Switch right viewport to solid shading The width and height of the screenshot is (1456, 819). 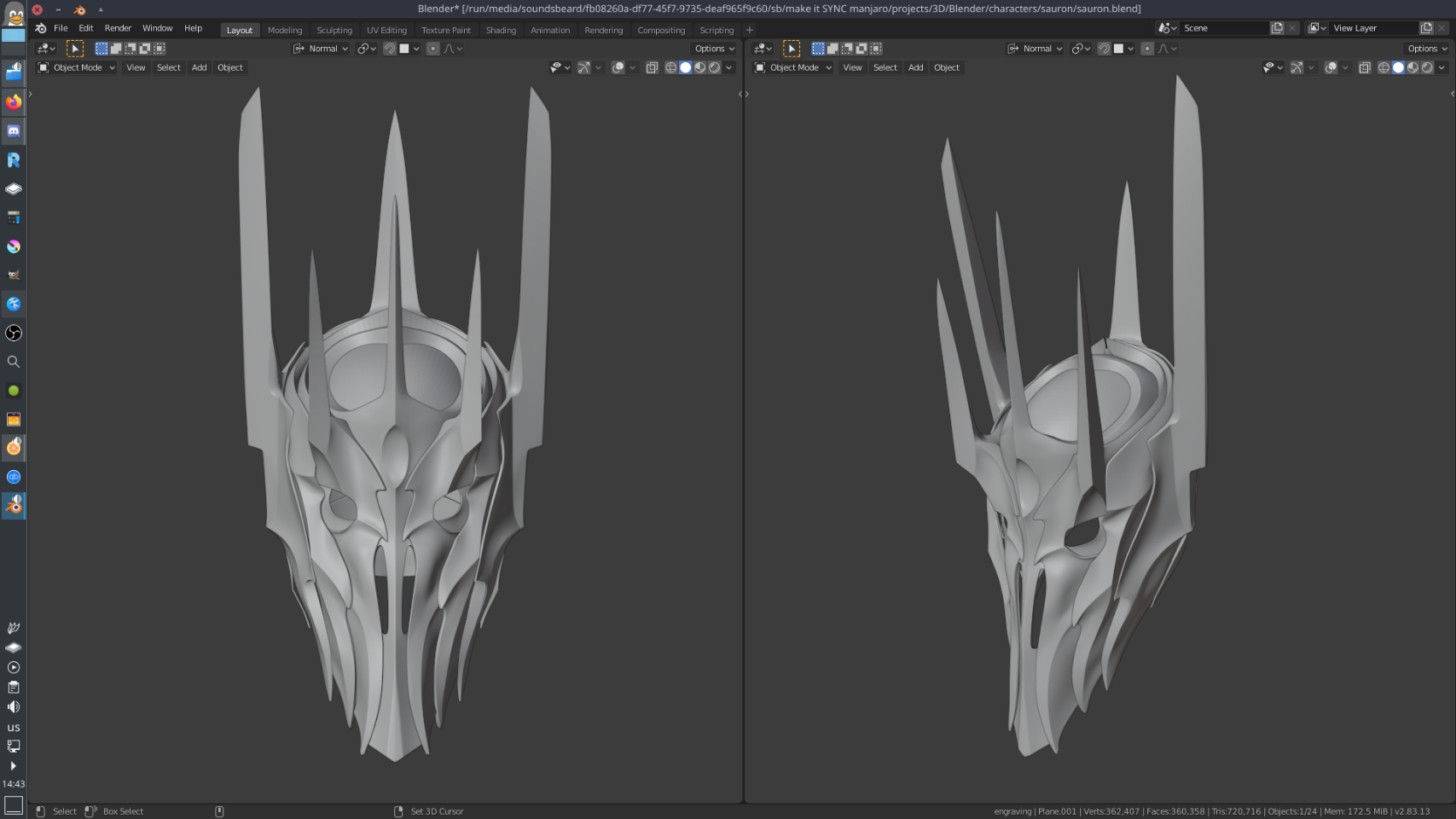coord(1399,67)
